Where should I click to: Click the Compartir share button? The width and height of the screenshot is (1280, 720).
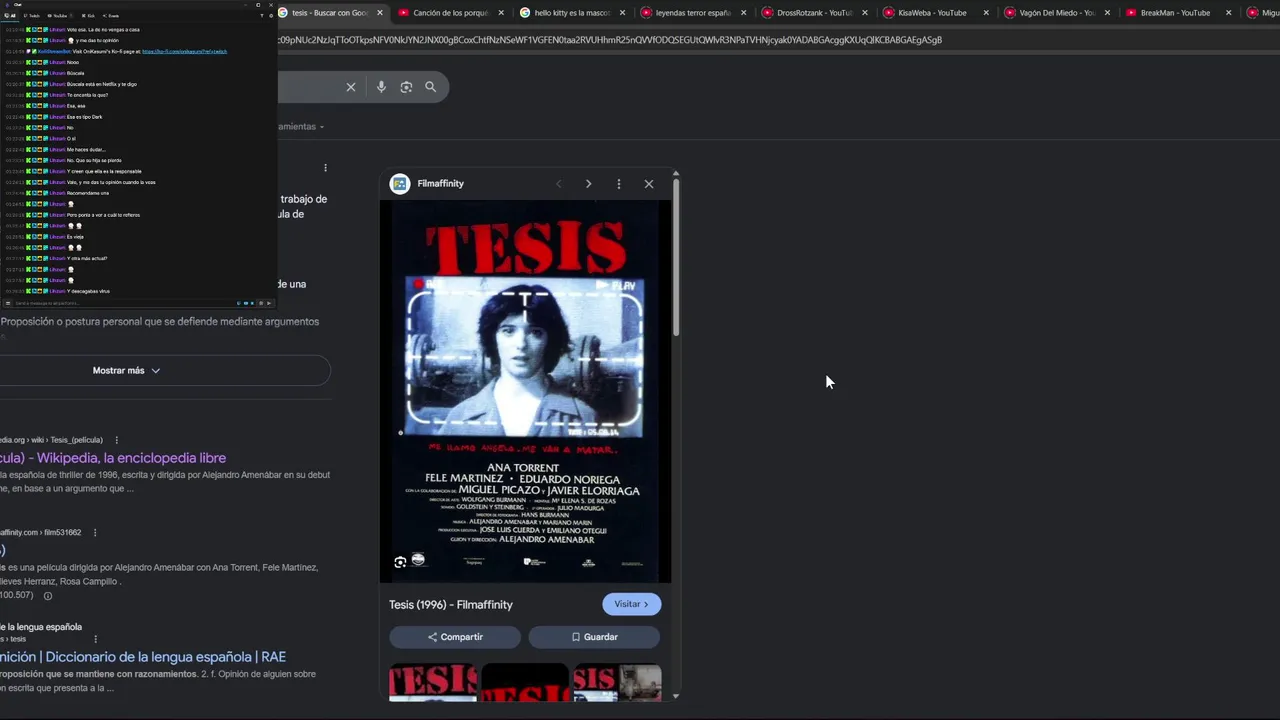click(x=455, y=637)
